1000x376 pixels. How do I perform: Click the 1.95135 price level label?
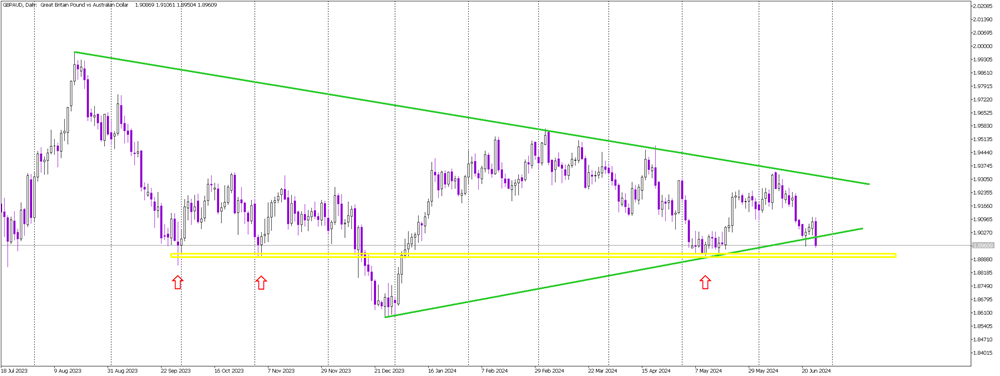point(983,139)
